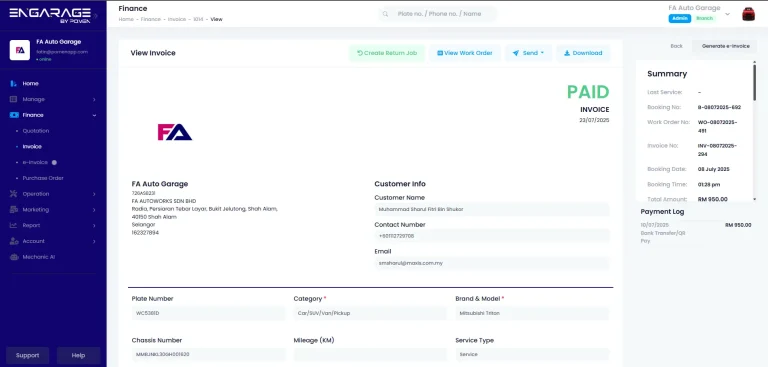Image resolution: width=768 pixels, height=367 pixels.
Task: Click the Account person icon
Action: 14,241
